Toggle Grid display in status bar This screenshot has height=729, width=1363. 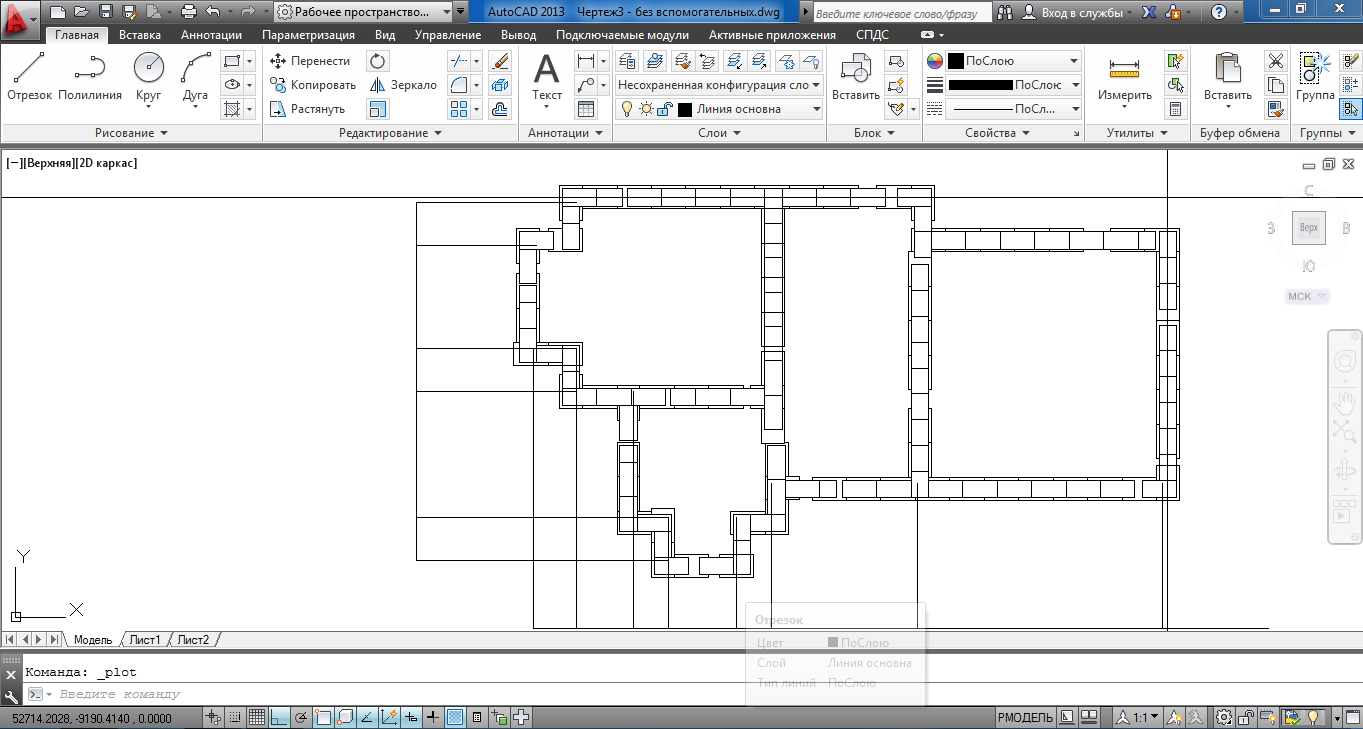(x=256, y=717)
